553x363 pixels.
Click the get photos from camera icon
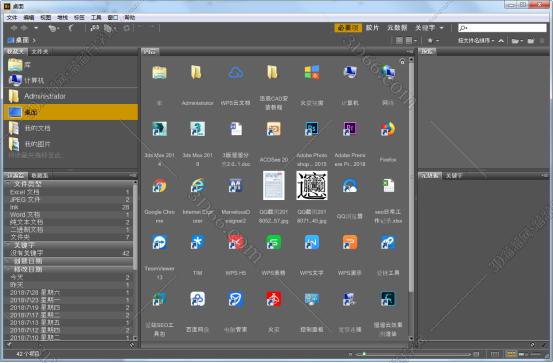pos(95,28)
